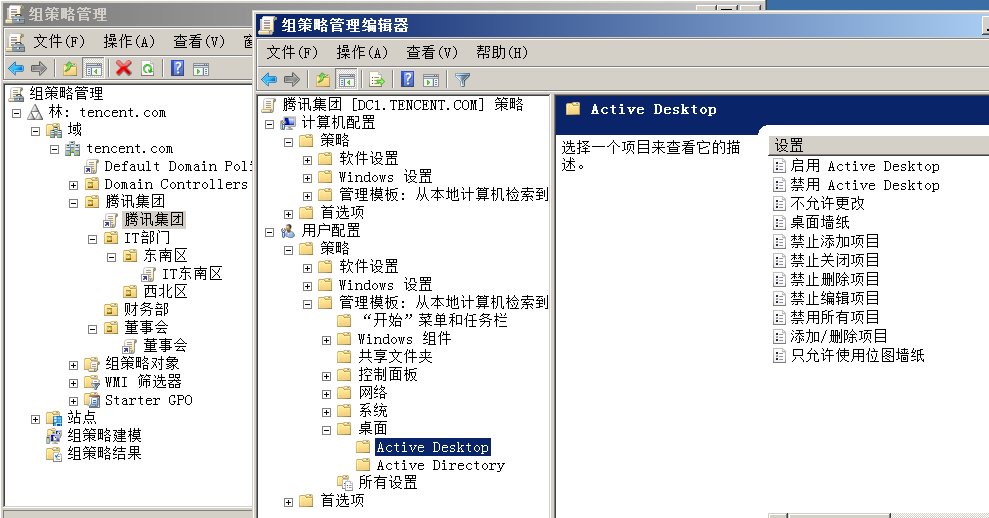The image size is (989, 518).
Task: Expand 网络 folder in editor tree
Action: coord(326,394)
